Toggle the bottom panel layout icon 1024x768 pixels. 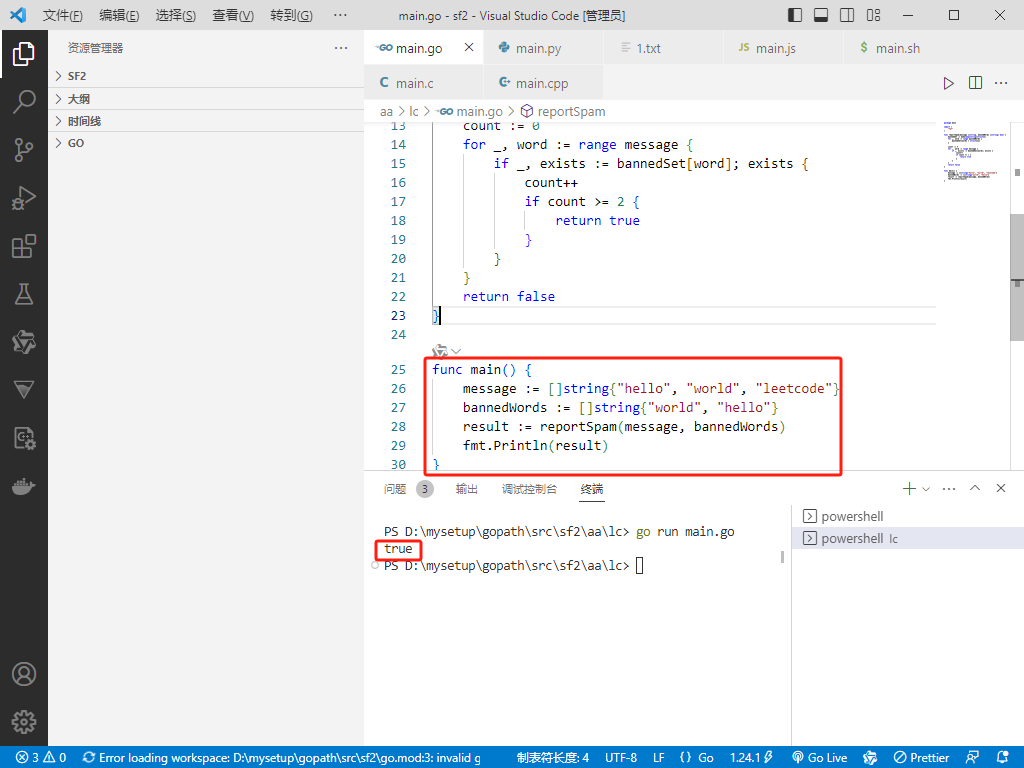pyautogui.click(x=821, y=15)
